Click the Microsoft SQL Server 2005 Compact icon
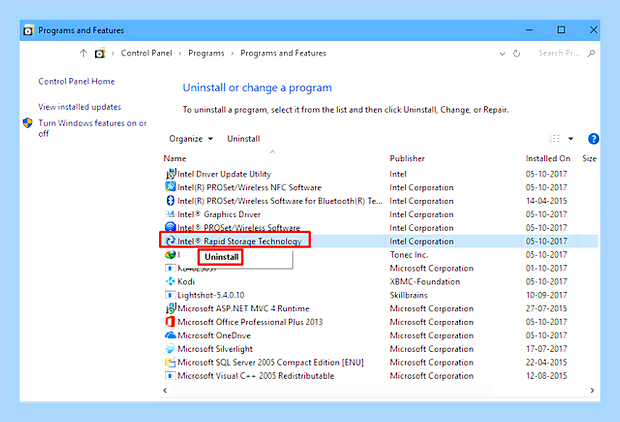Screen dimensions: 620x422 point(170,362)
